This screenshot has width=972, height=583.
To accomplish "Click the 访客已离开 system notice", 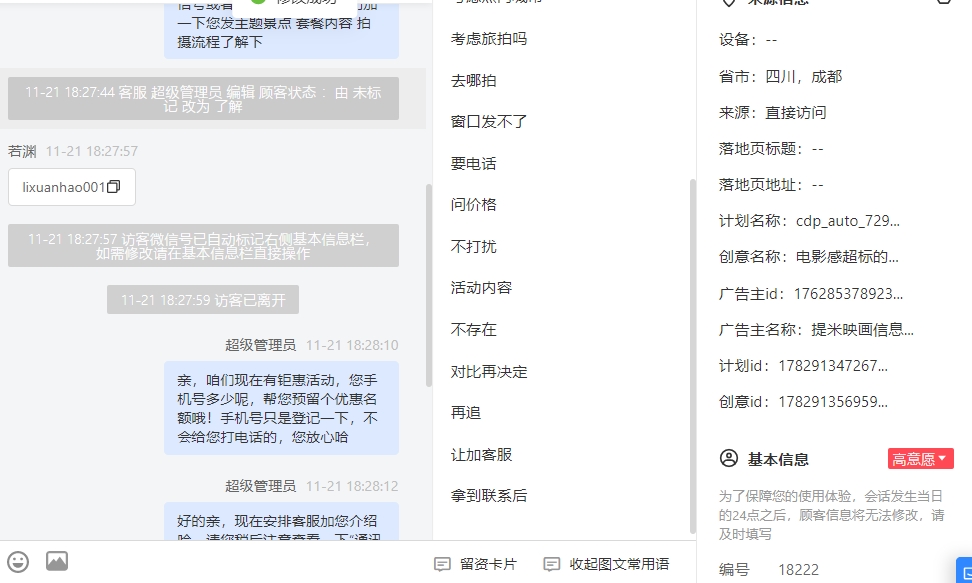I will click(203, 300).
